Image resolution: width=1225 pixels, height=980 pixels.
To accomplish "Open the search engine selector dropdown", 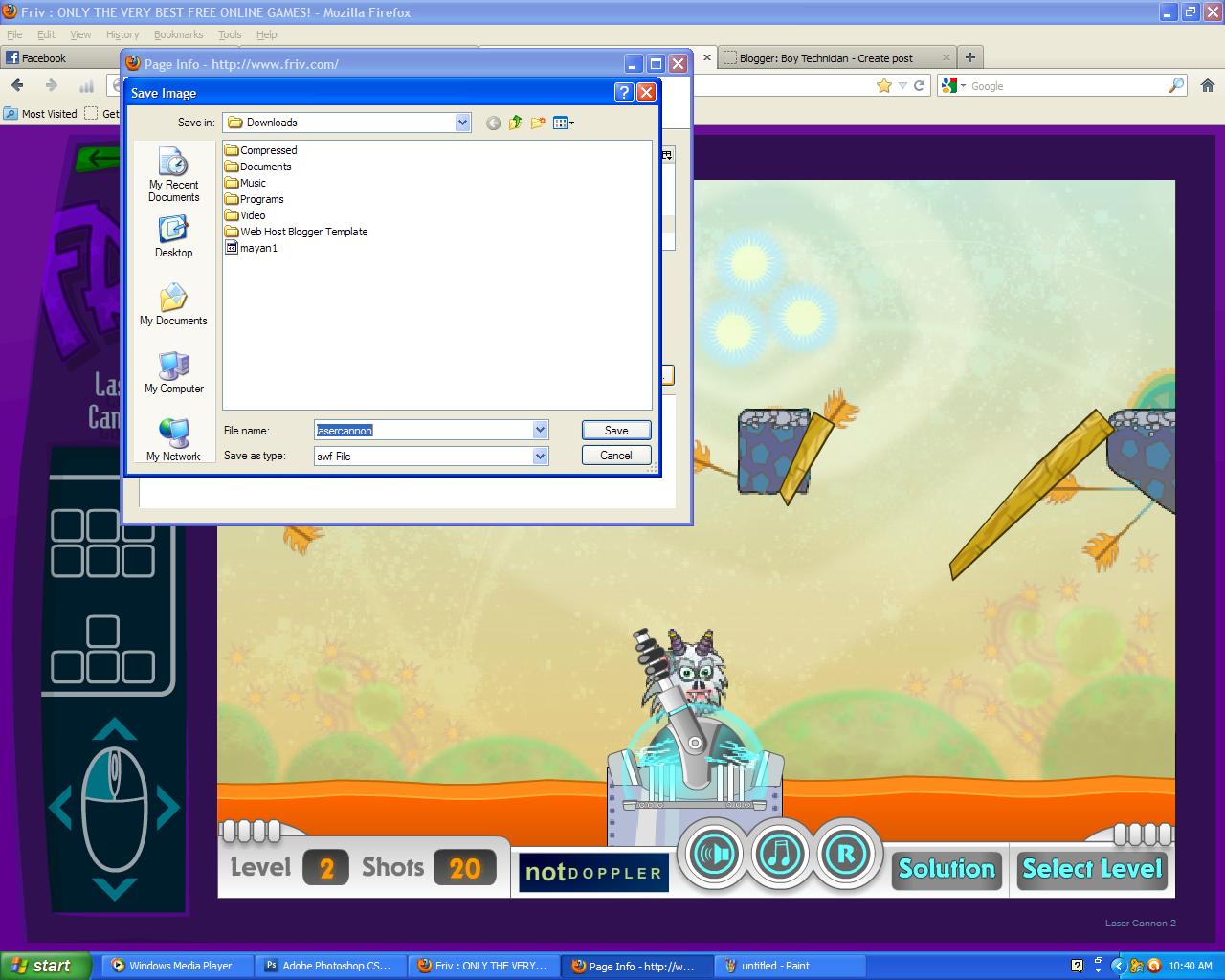I will click(x=953, y=85).
